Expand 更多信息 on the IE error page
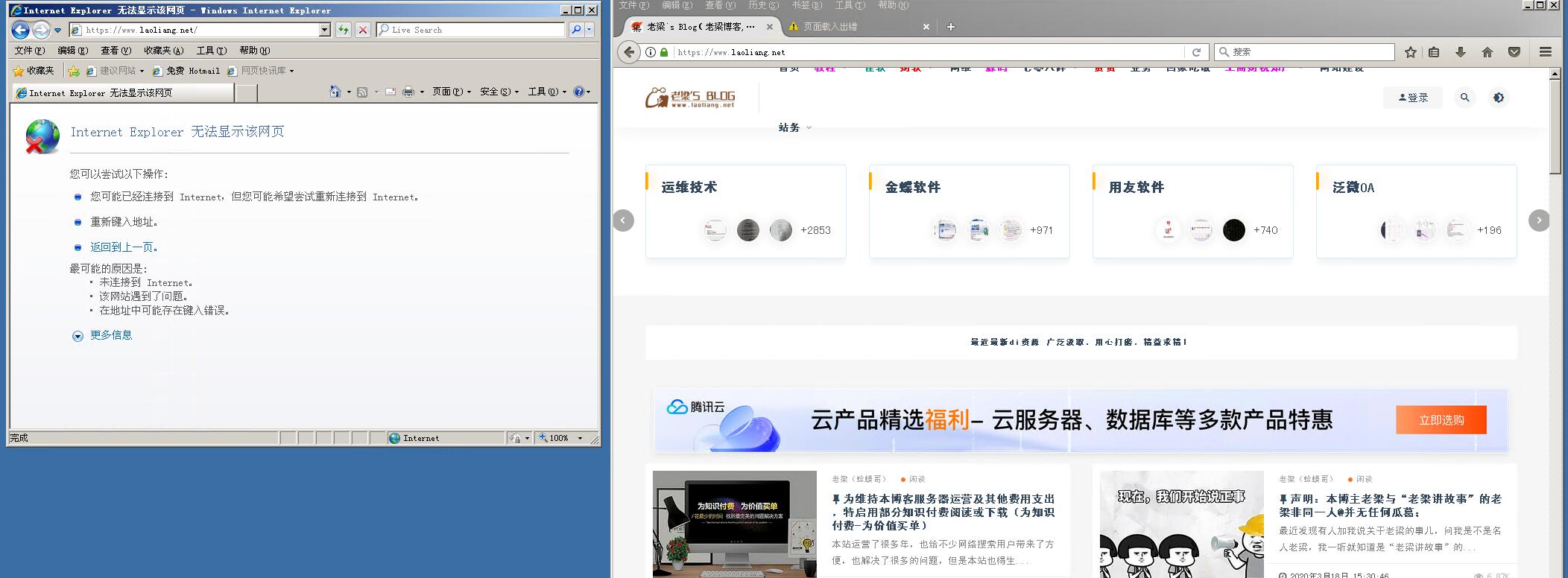This screenshot has height=578, width=1568. pos(110,335)
